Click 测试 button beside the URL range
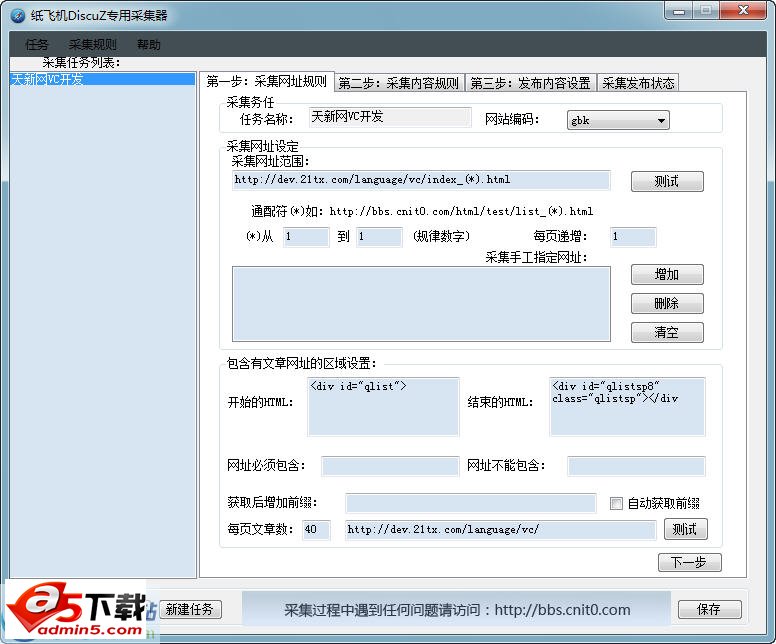776x644 pixels. [667, 182]
